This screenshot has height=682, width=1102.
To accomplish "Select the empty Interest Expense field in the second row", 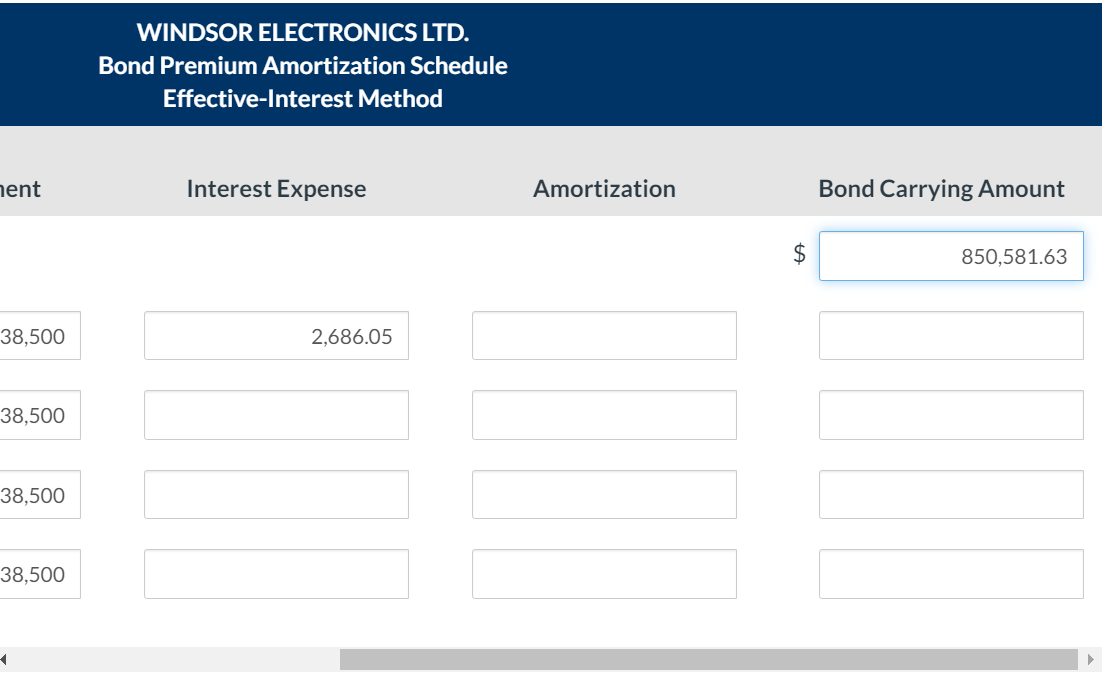I will (x=277, y=415).
